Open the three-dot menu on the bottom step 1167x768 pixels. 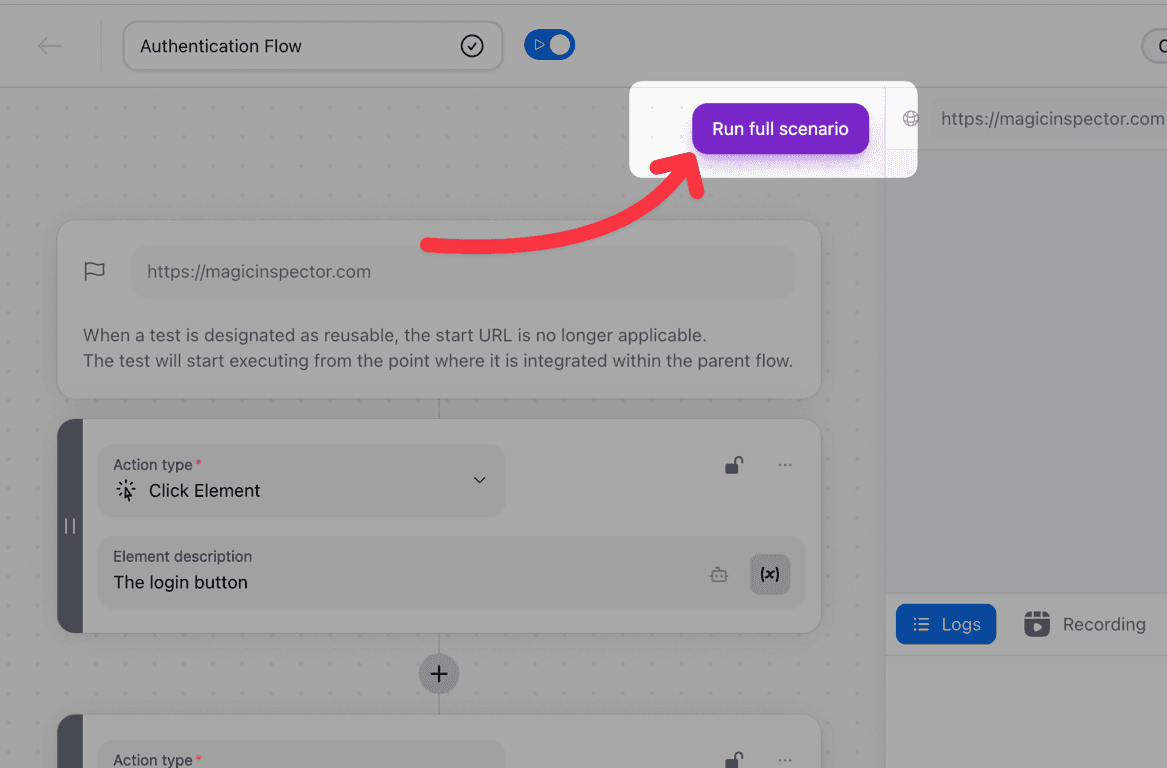coord(785,760)
